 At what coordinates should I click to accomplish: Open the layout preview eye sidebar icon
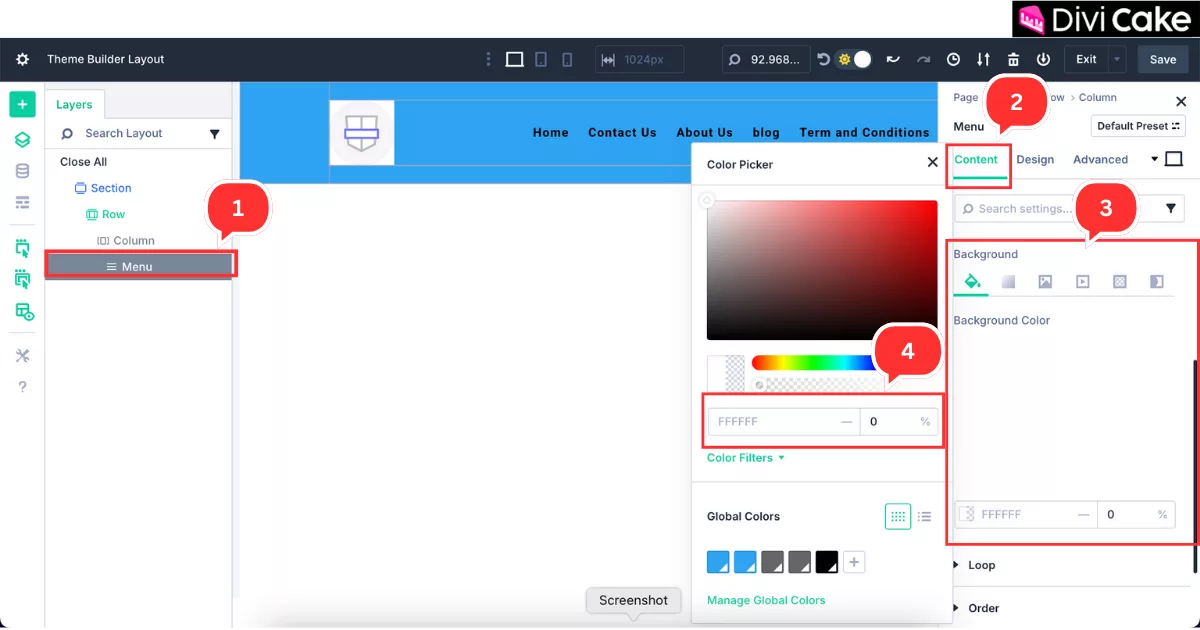coord(23,312)
